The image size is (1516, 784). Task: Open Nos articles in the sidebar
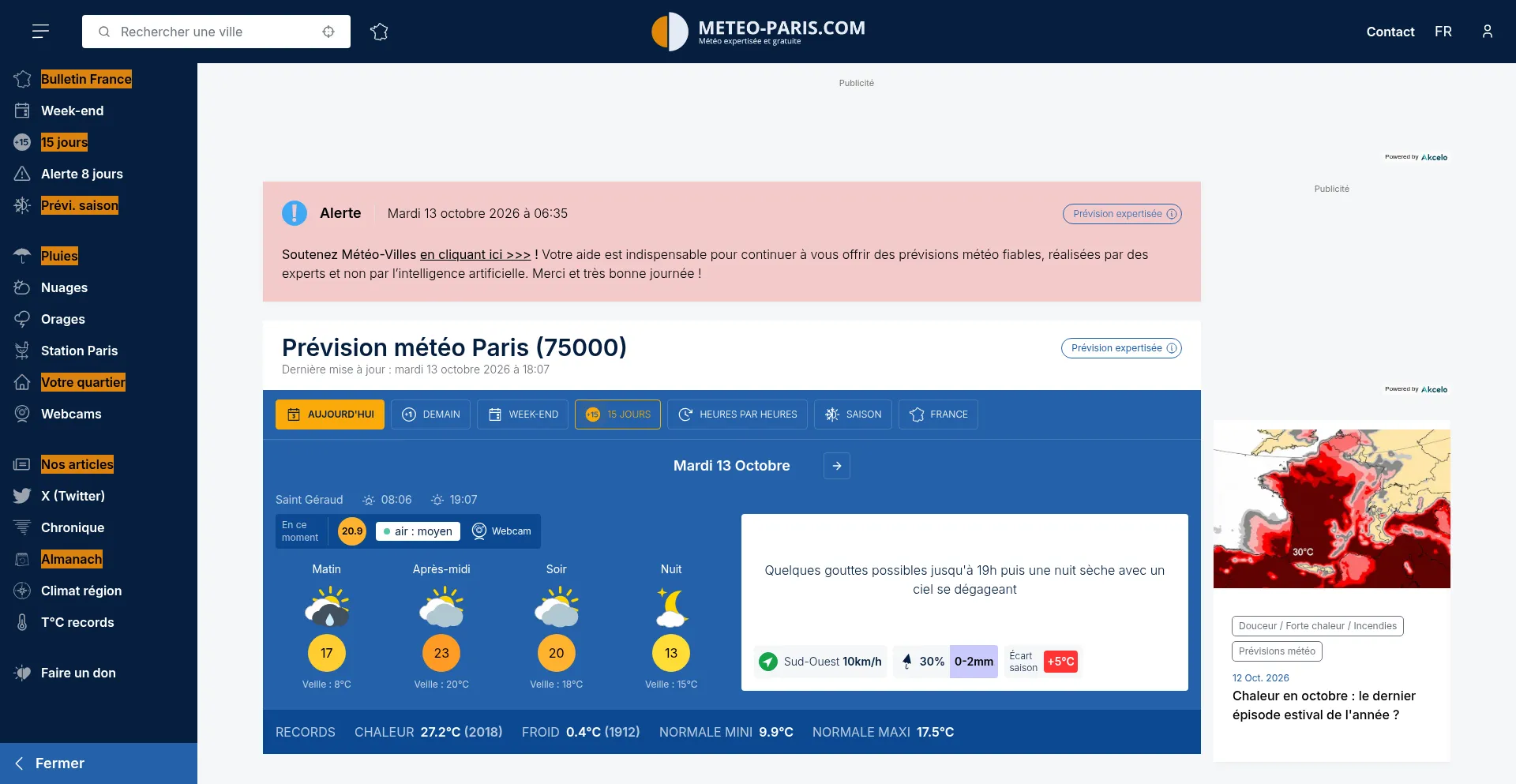77,464
